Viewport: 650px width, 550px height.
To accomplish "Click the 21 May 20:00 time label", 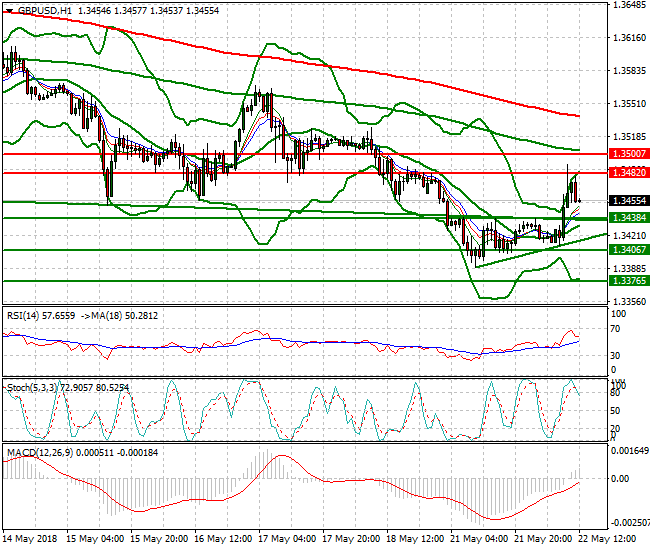I will (543, 539).
